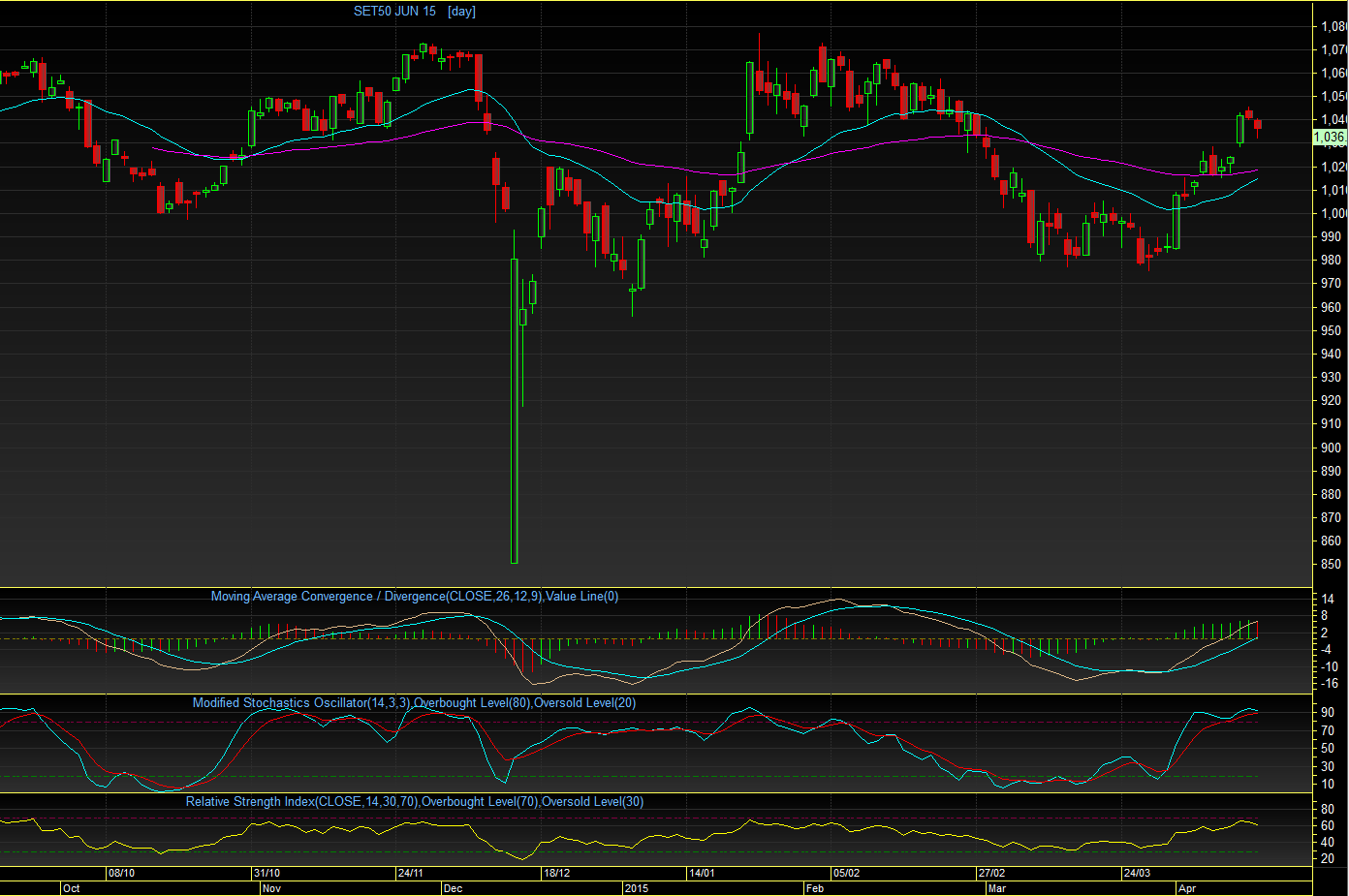
Task: Select the 27/02 date marker
Action: click(991, 873)
